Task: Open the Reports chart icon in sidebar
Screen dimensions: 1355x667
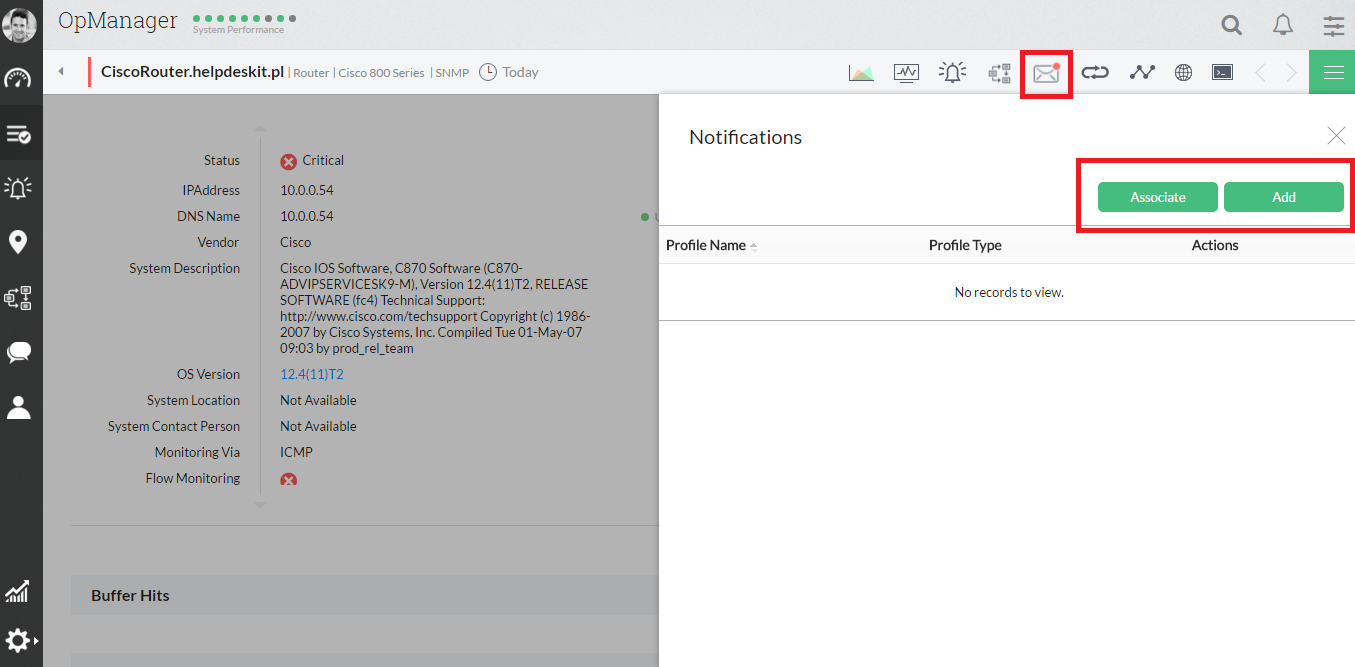Action: [x=17, y=591]
